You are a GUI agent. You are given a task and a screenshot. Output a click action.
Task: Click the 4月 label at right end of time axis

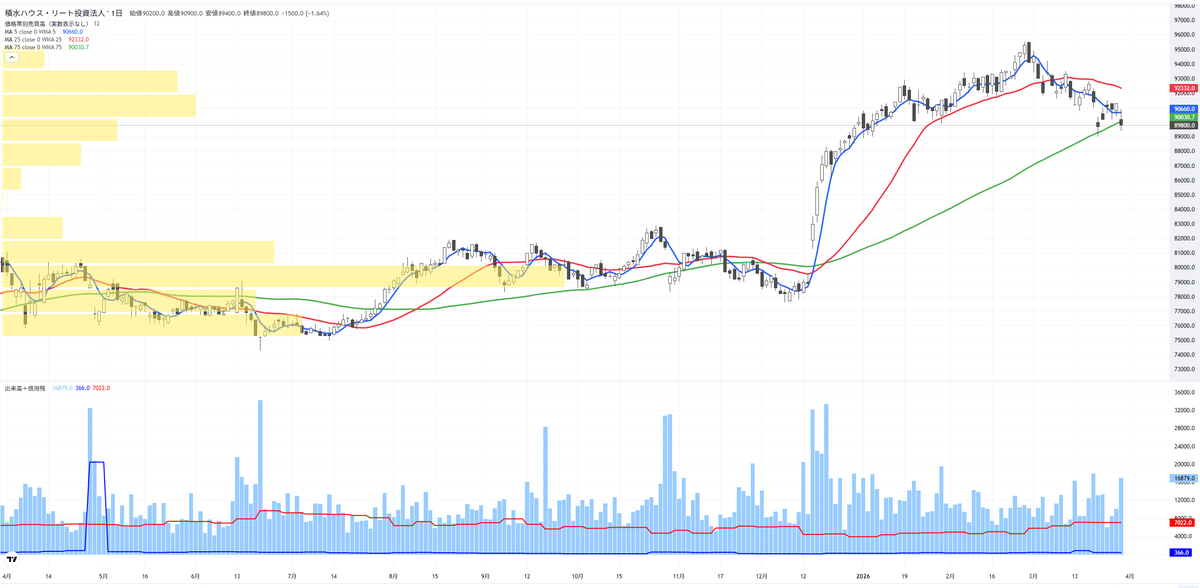1128,577
